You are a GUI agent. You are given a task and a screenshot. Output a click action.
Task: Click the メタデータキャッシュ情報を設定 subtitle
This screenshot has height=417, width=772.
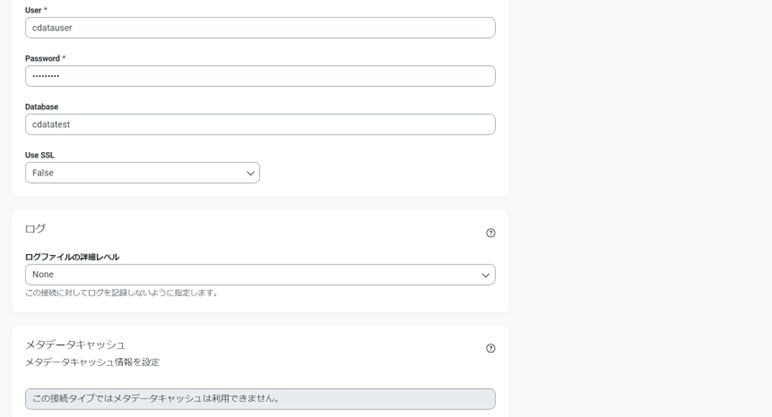coord(92,362)
